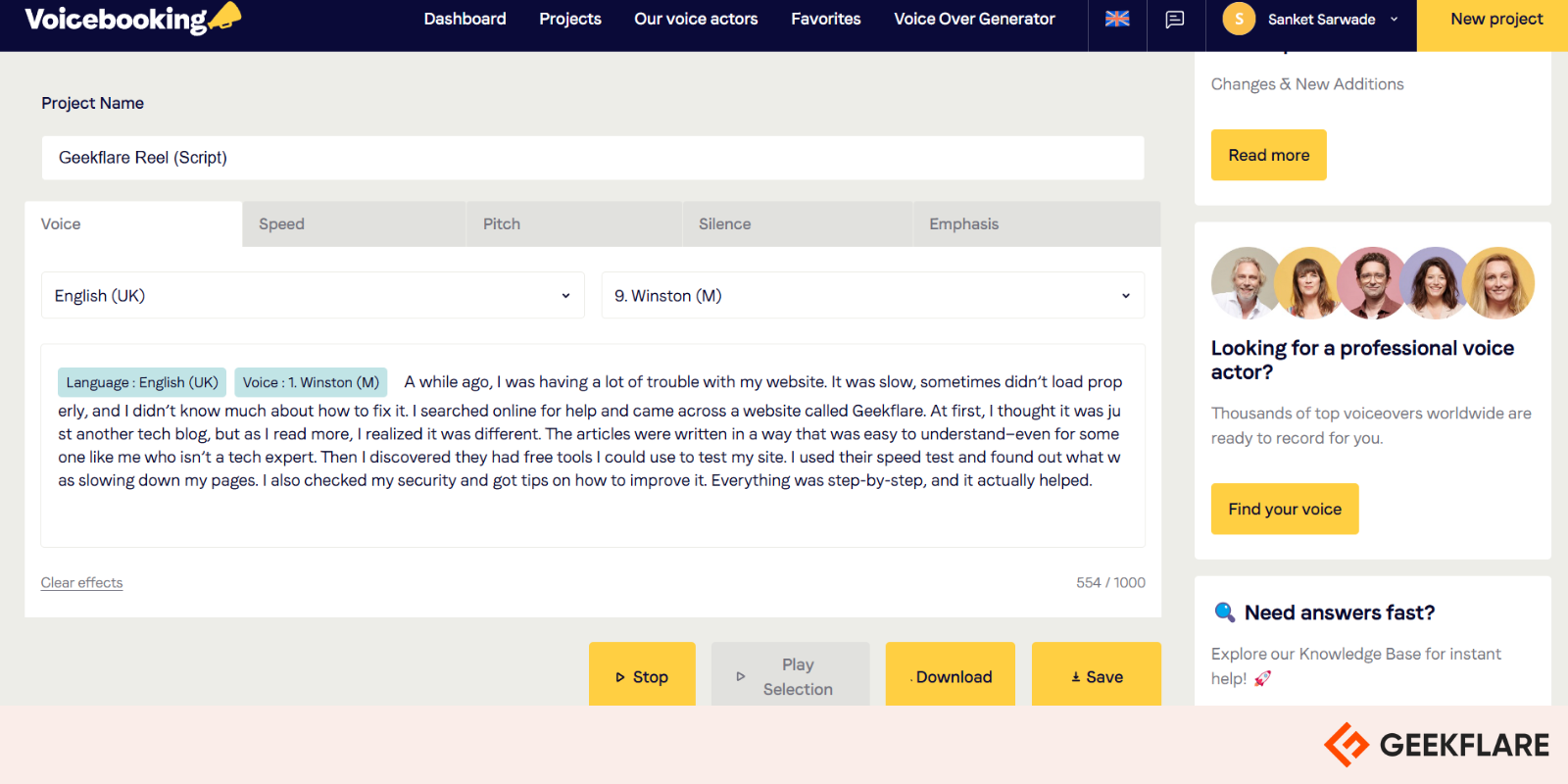
Task: Switch to the Voice tab
Action: (133, 223)
